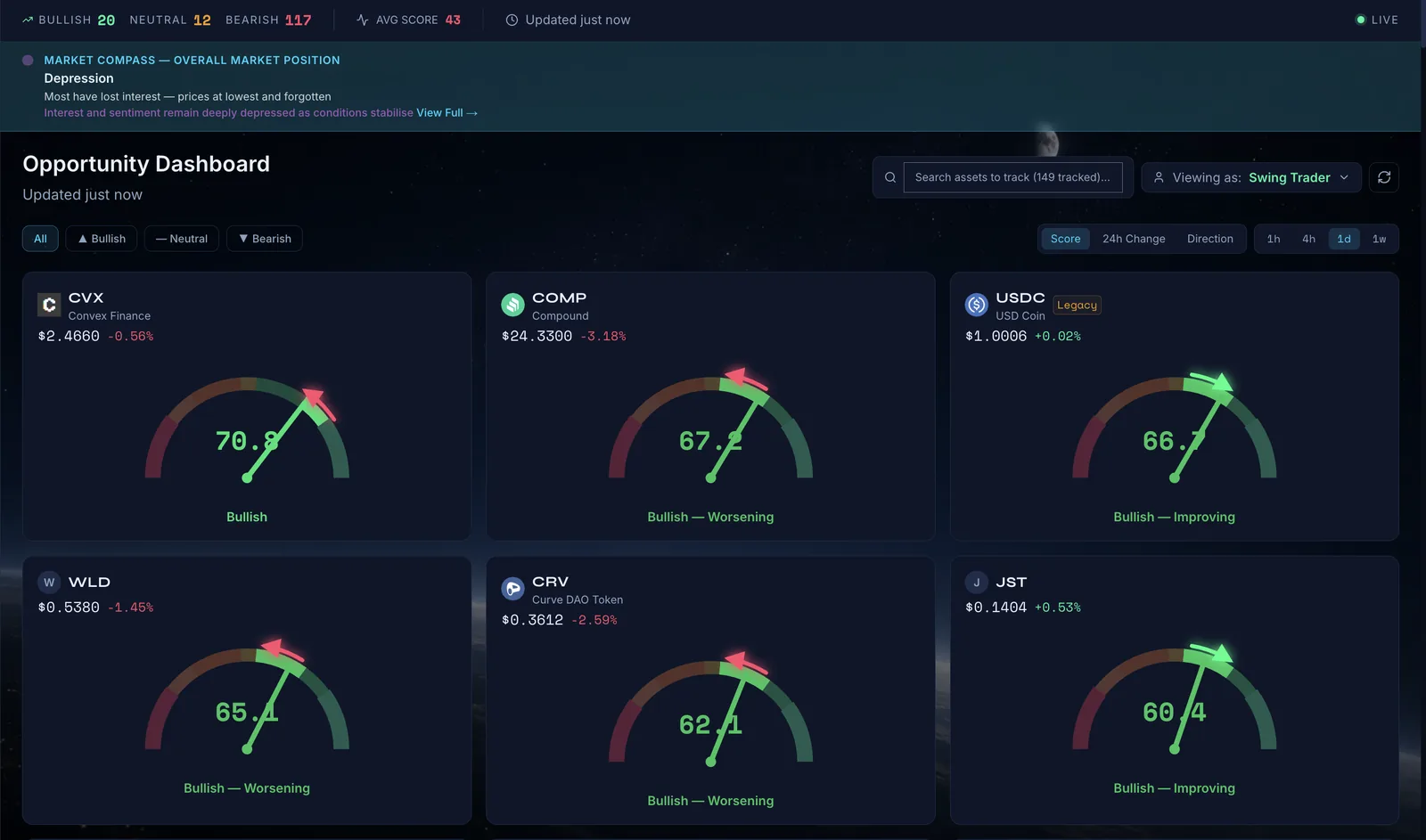The width and height of the screenshot is (1426, 840).
Task: Click the Legacy badge on USDC
Action: point(1077,305)
